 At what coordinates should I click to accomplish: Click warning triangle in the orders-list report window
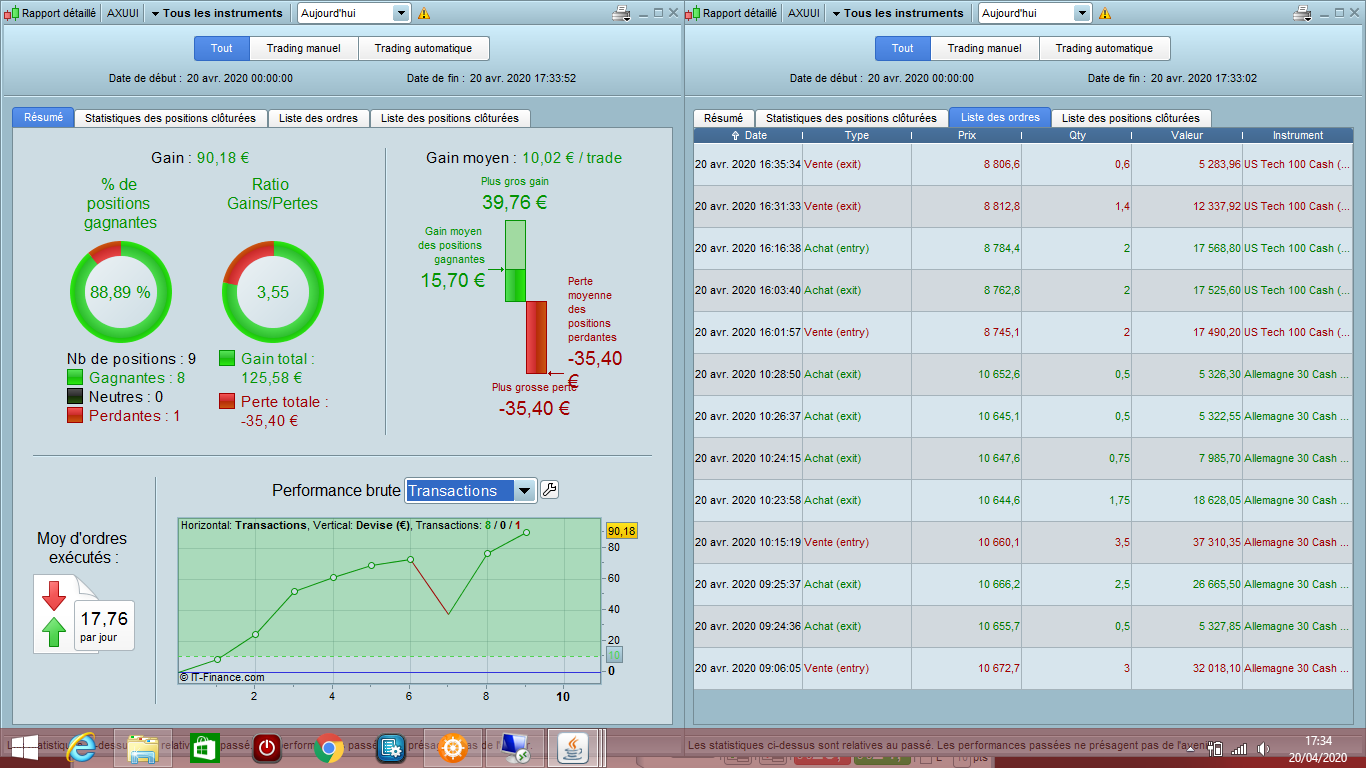tap(1107, 14)
